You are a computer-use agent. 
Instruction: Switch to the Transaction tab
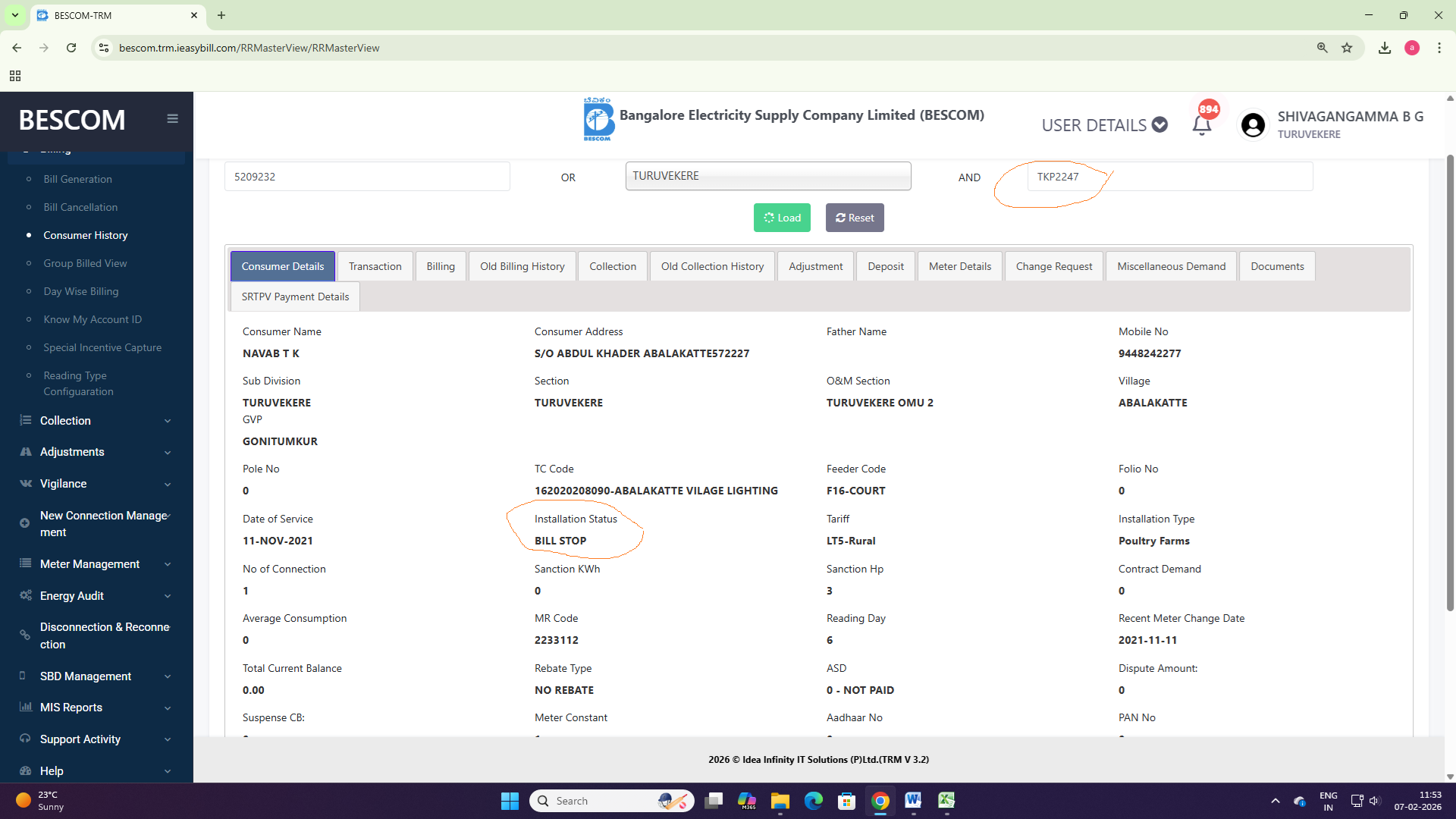pos(375,266)
